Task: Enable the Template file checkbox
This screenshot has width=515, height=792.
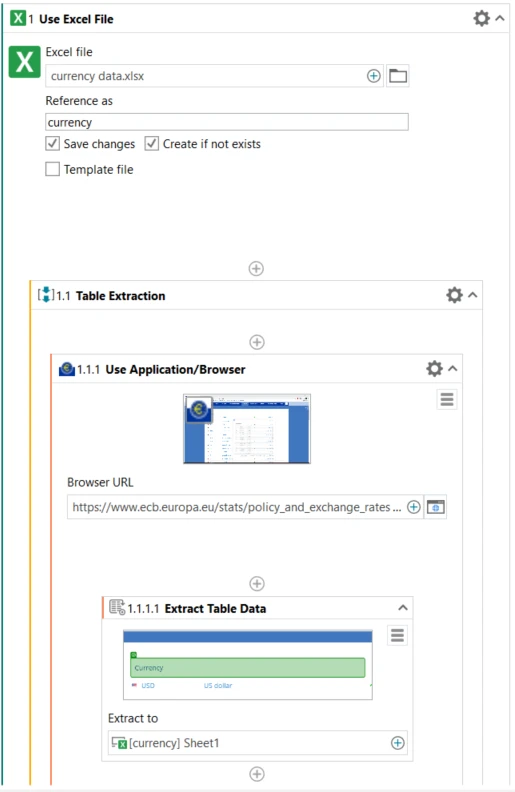Action: coord(53,169)
